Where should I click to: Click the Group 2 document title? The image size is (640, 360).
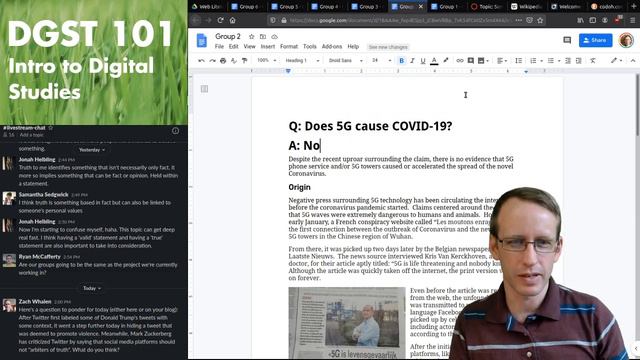[x=228, y=36]
